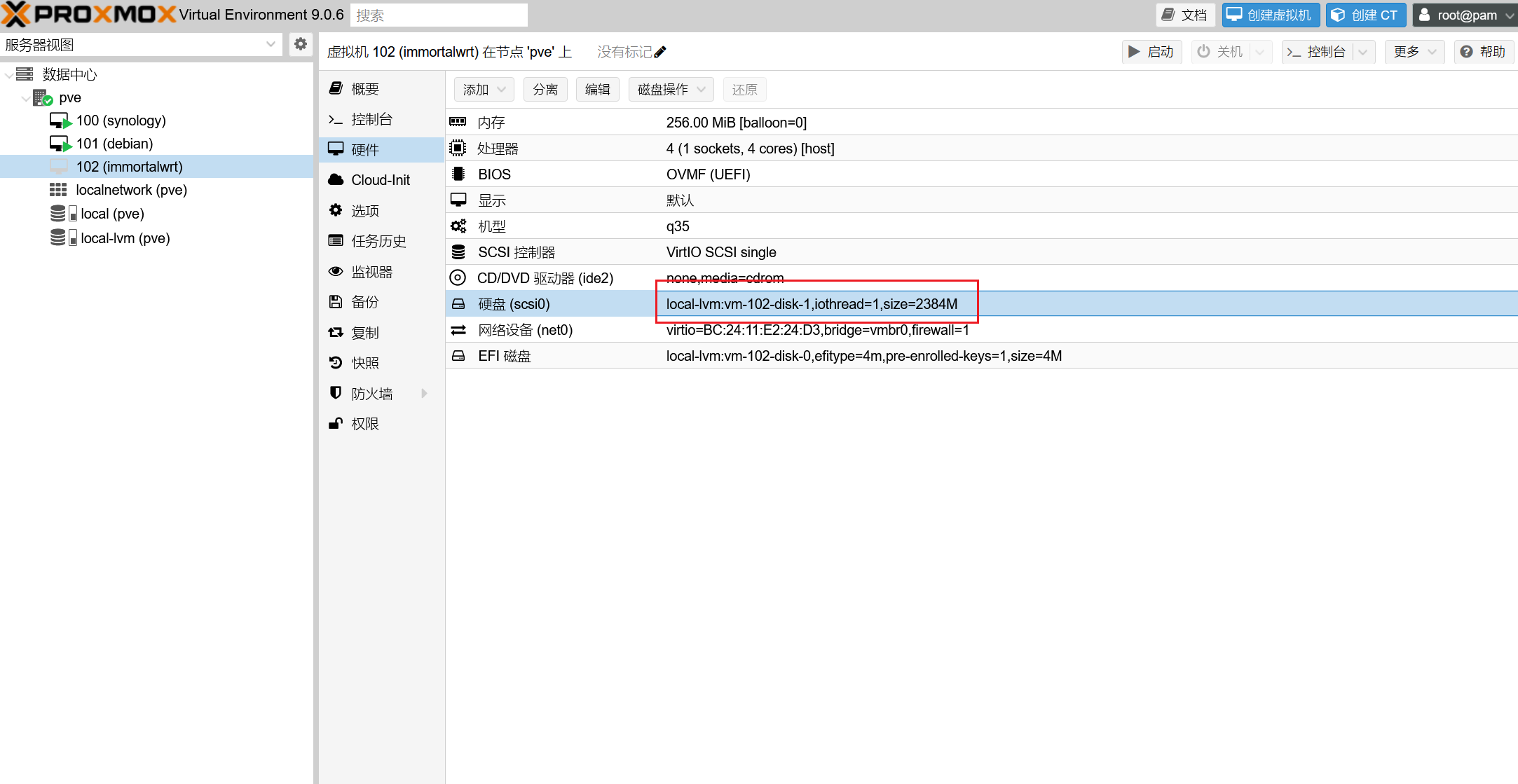Click the datacenter server icon

point(25,74)
